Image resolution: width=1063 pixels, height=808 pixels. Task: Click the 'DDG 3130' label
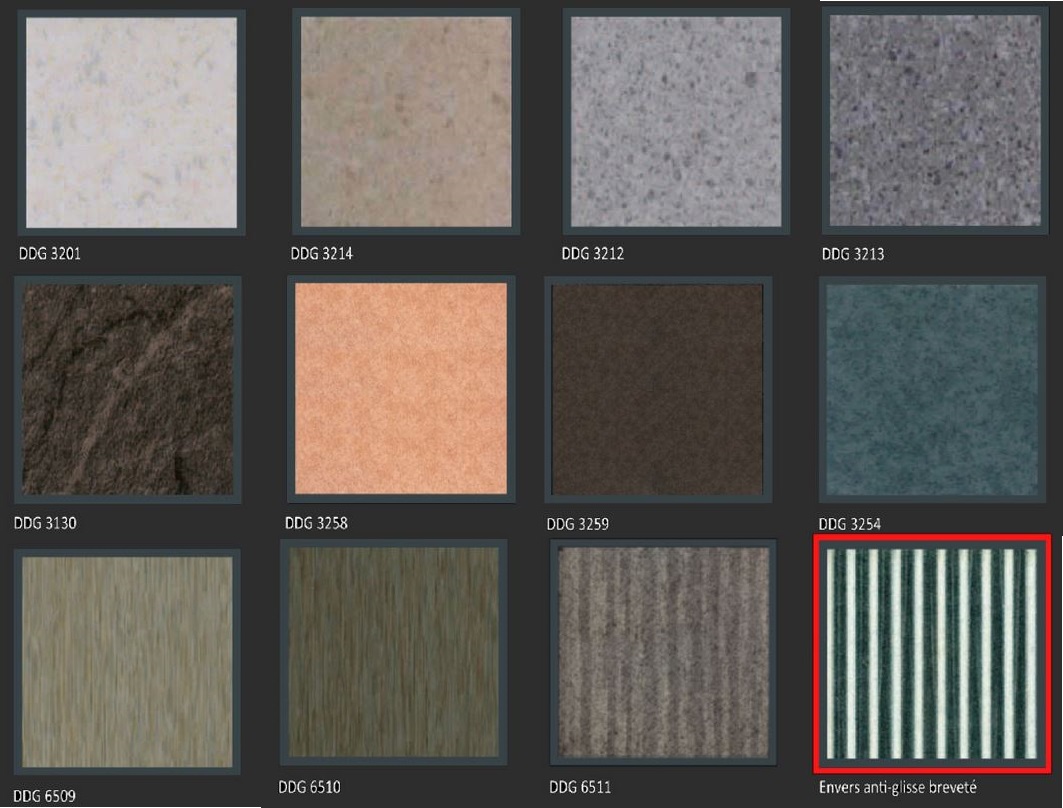[45, 523]
